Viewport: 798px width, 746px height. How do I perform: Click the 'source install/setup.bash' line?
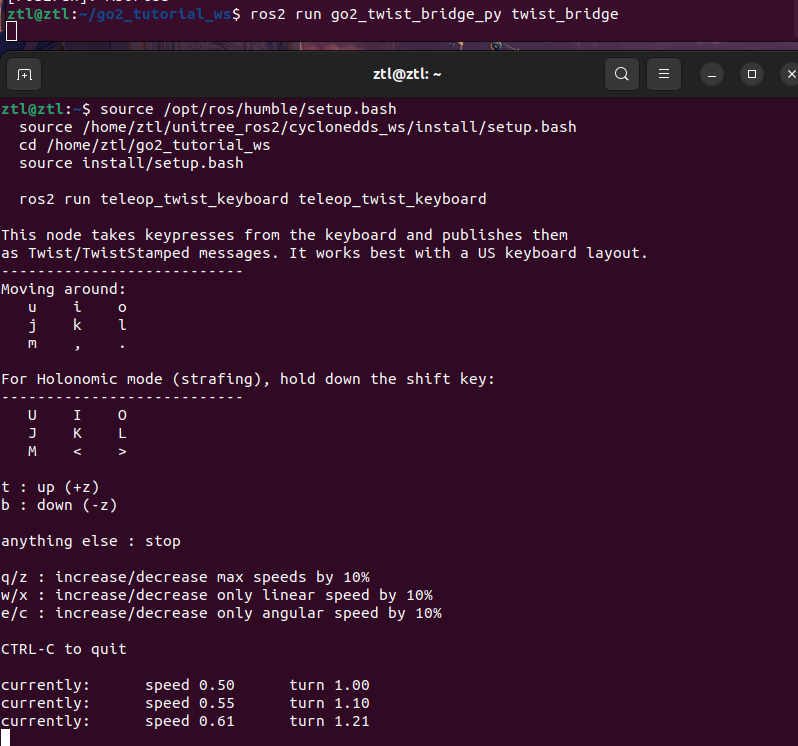point(131,163)
